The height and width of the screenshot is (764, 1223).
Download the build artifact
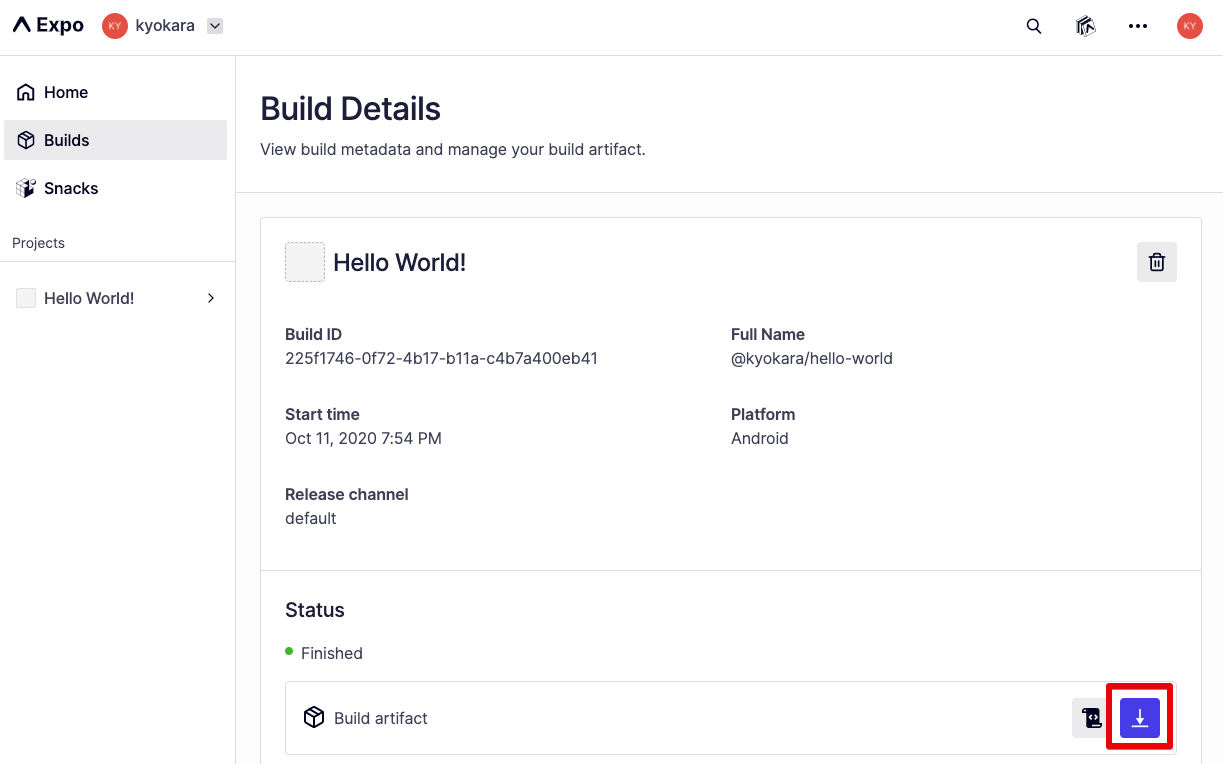(1139, 717)
